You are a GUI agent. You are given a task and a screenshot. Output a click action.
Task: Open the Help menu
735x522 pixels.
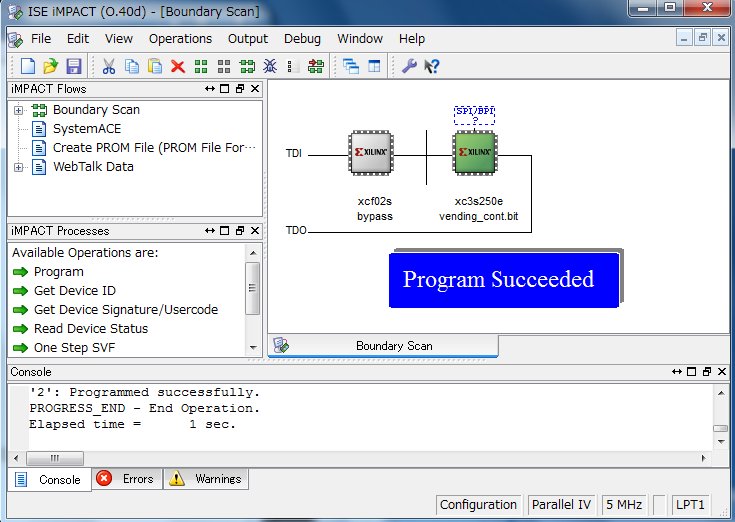click(x=412, y=38)
